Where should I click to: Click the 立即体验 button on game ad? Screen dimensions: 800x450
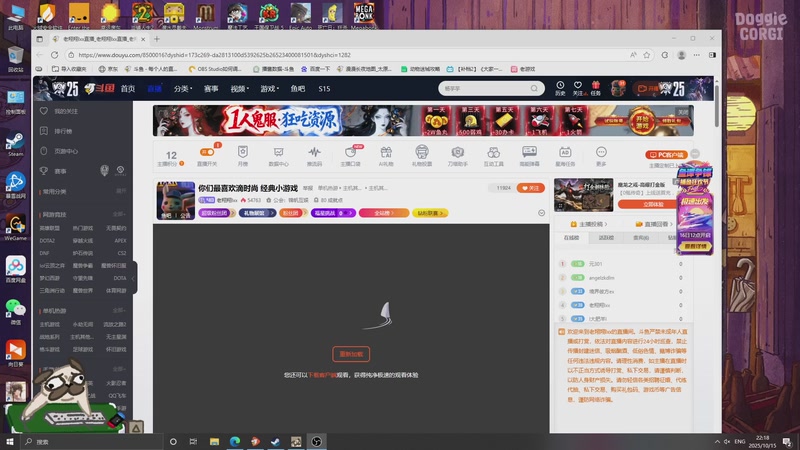click(x=653, y=204)
